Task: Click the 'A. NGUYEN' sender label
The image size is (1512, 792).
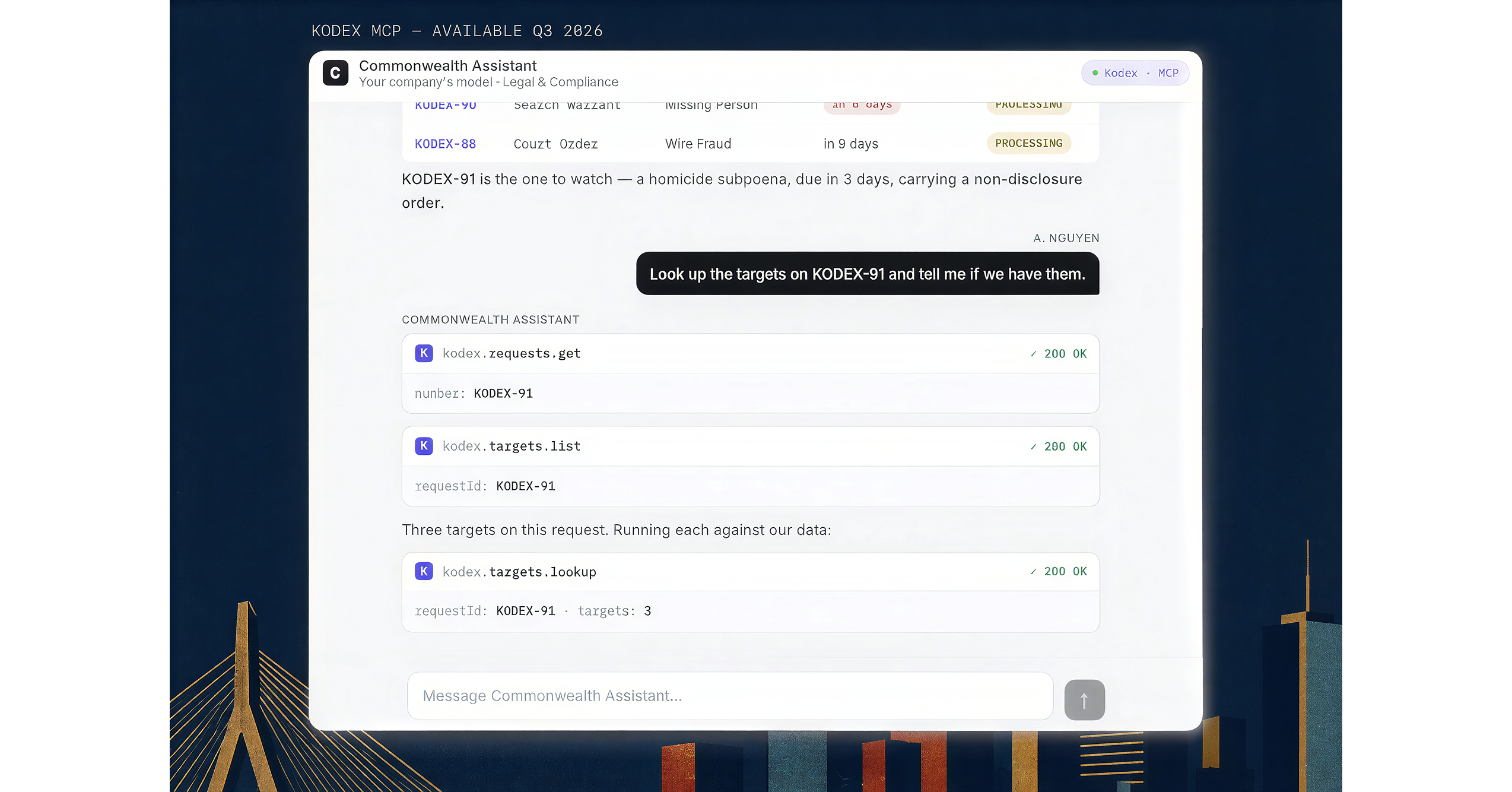Action: (1066, 238)
